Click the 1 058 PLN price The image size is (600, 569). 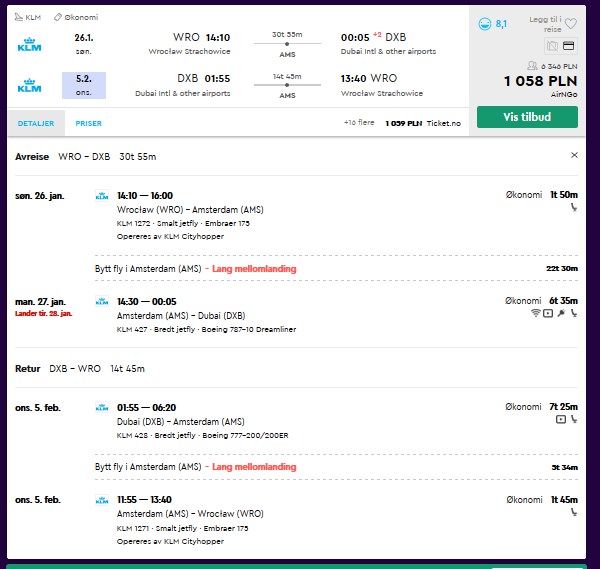540,81
